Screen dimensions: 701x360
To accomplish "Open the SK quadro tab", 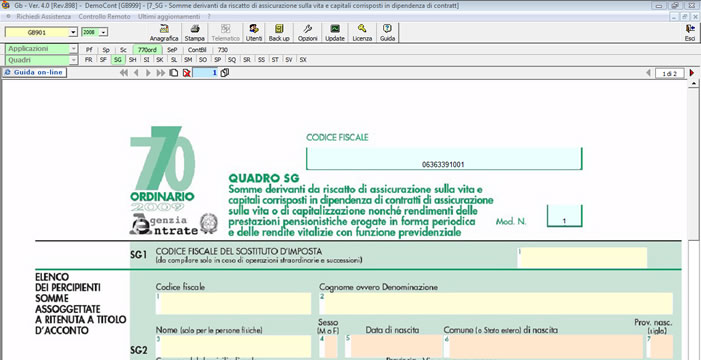I will (x=160, y=60).
